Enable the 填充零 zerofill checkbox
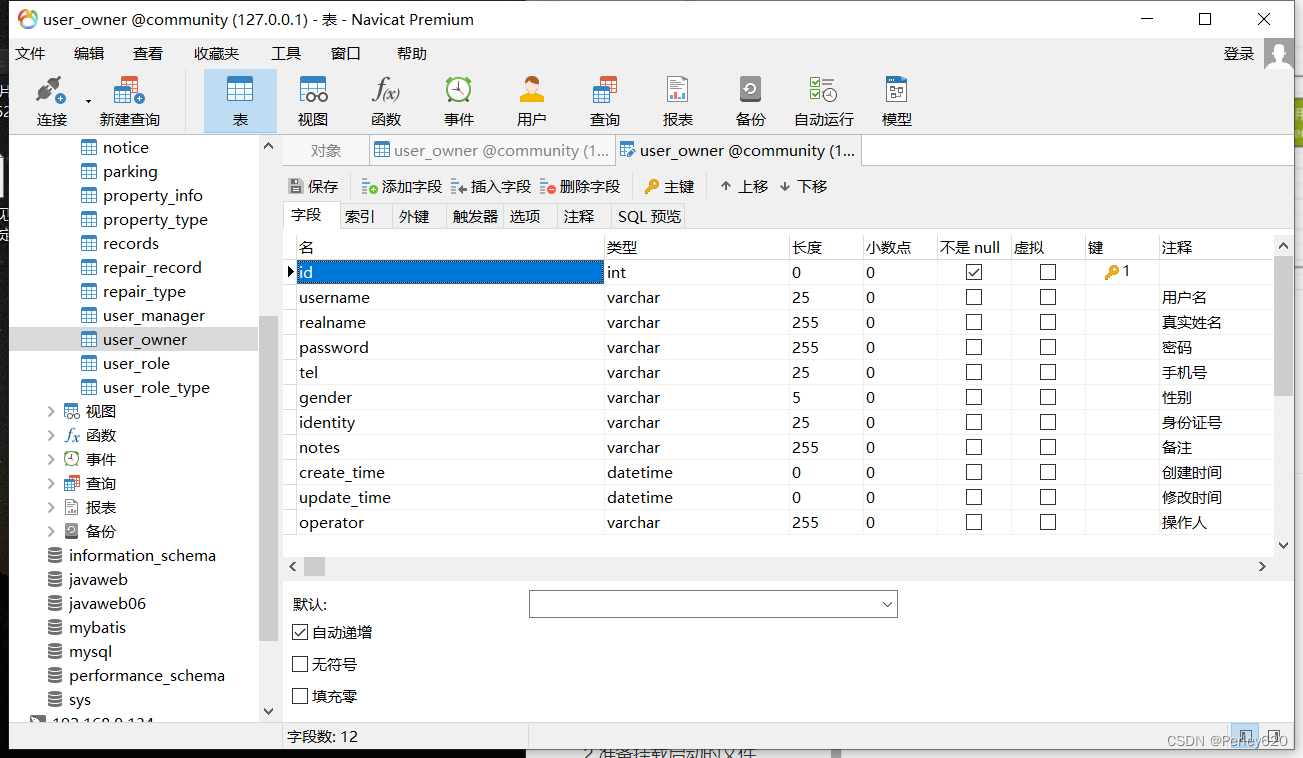This screenshot has width=1303, height=758. tap(300, 696)
